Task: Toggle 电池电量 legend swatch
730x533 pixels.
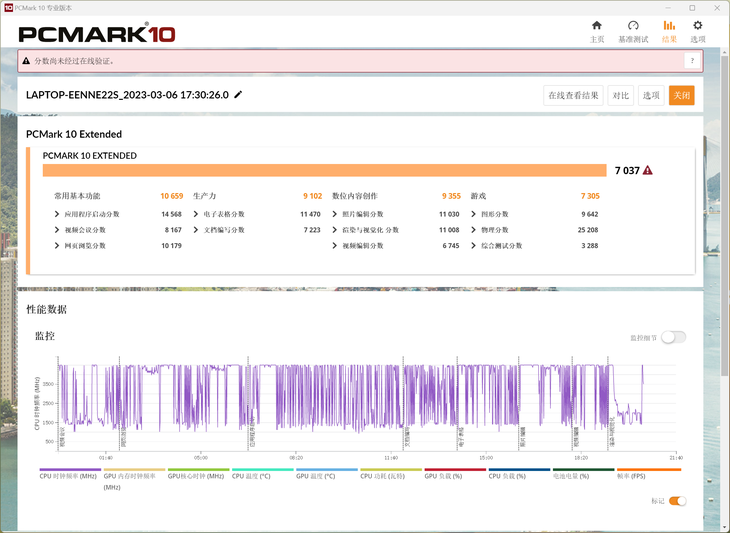Action: point(584,470)
